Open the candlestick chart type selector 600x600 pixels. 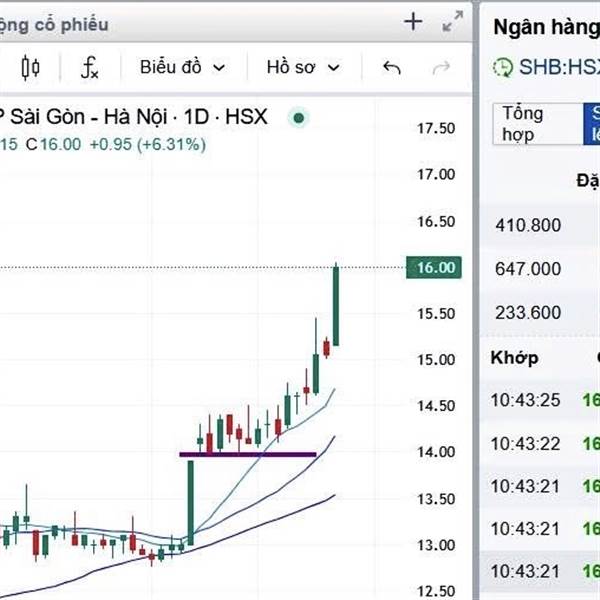30,68
